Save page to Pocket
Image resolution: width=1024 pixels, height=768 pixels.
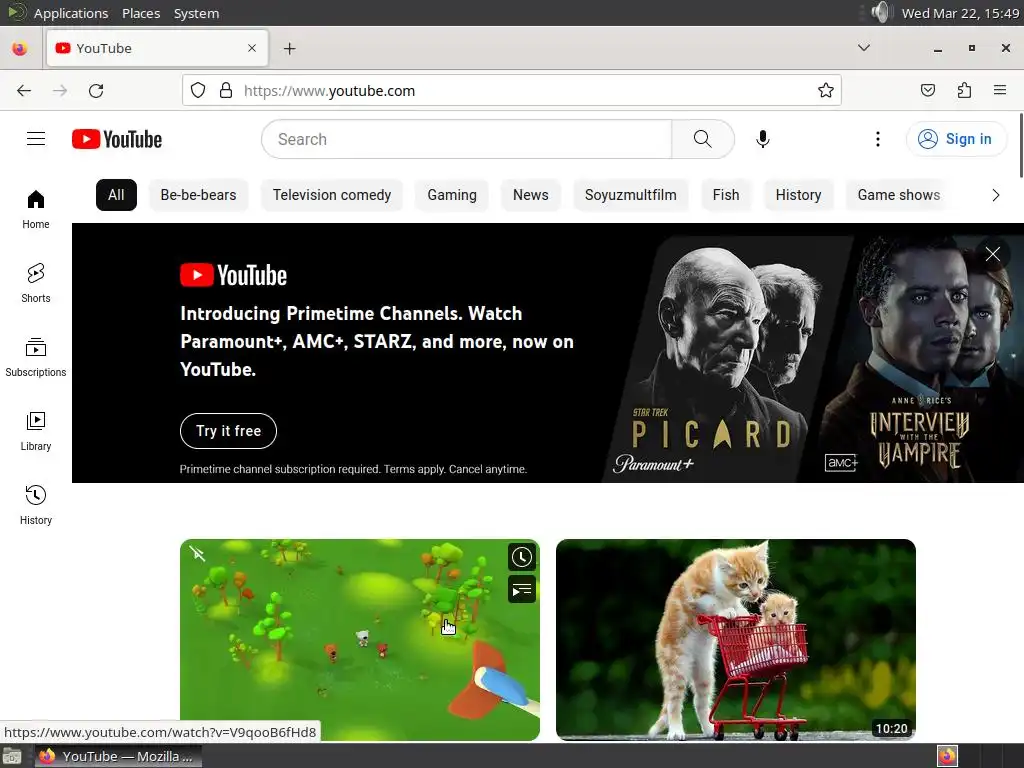point(927,91)
